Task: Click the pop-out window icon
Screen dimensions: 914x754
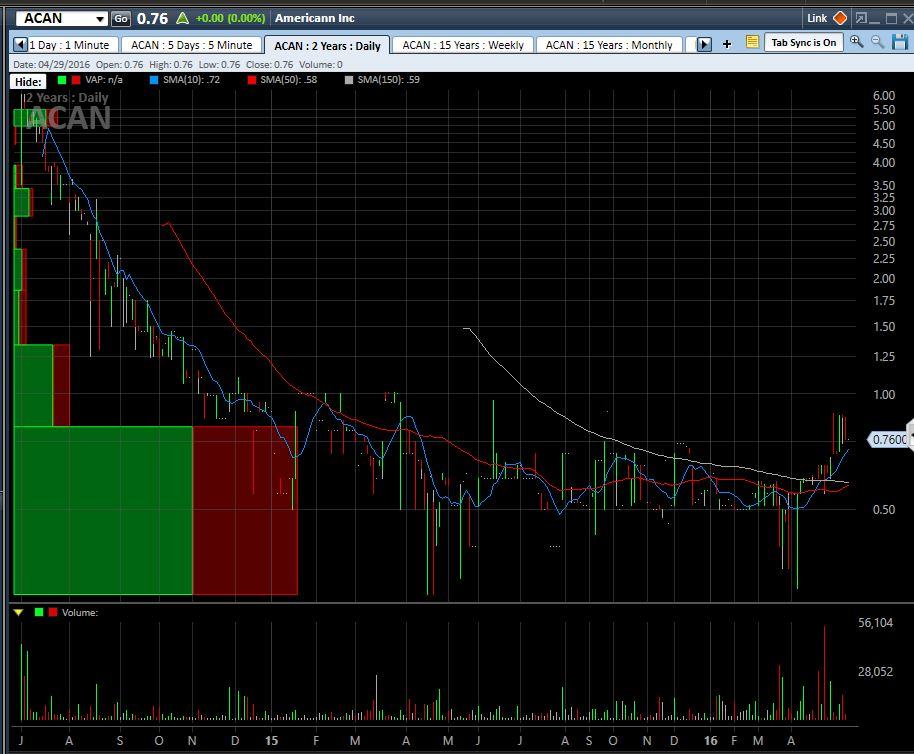Action: [x=862, y=18]
